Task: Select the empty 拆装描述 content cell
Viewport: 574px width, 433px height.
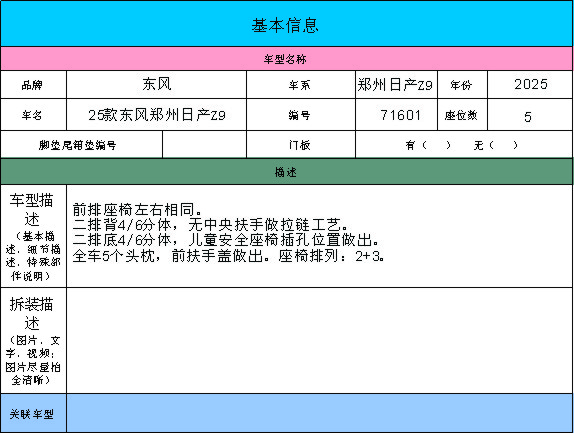Action: point(320,341)
